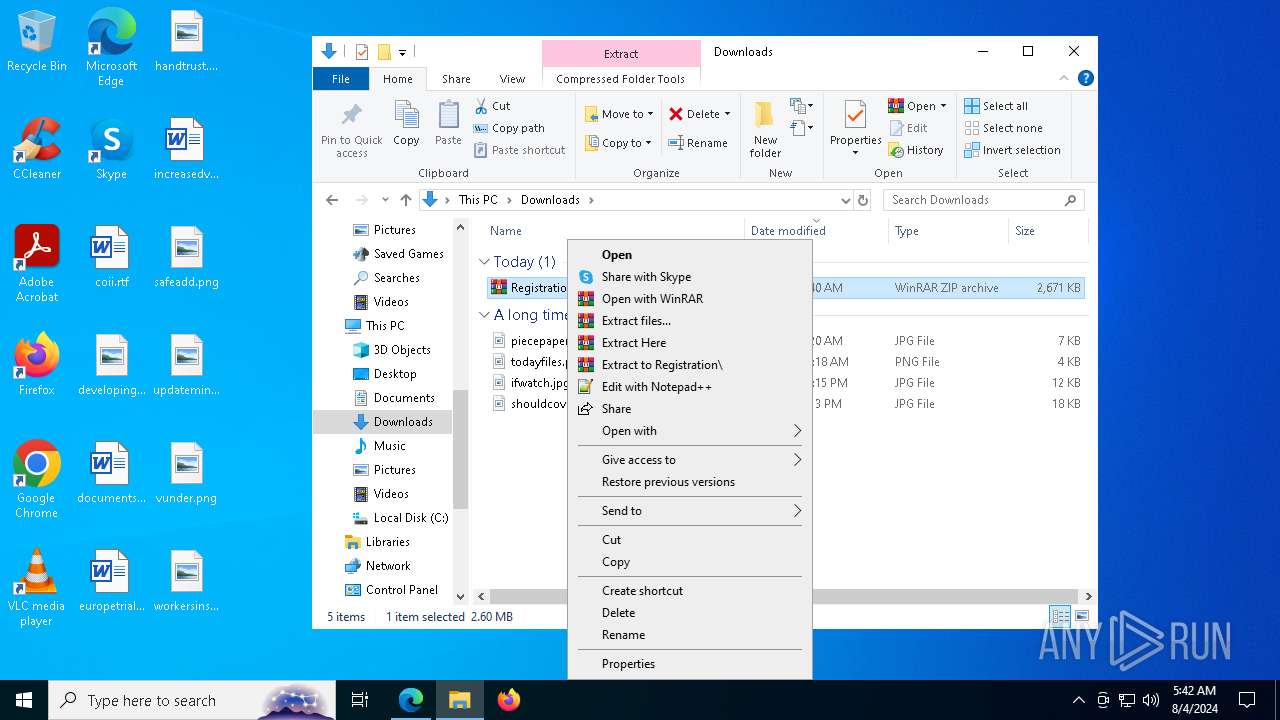Open CCleaner desktop shortcut

[37, 150]
